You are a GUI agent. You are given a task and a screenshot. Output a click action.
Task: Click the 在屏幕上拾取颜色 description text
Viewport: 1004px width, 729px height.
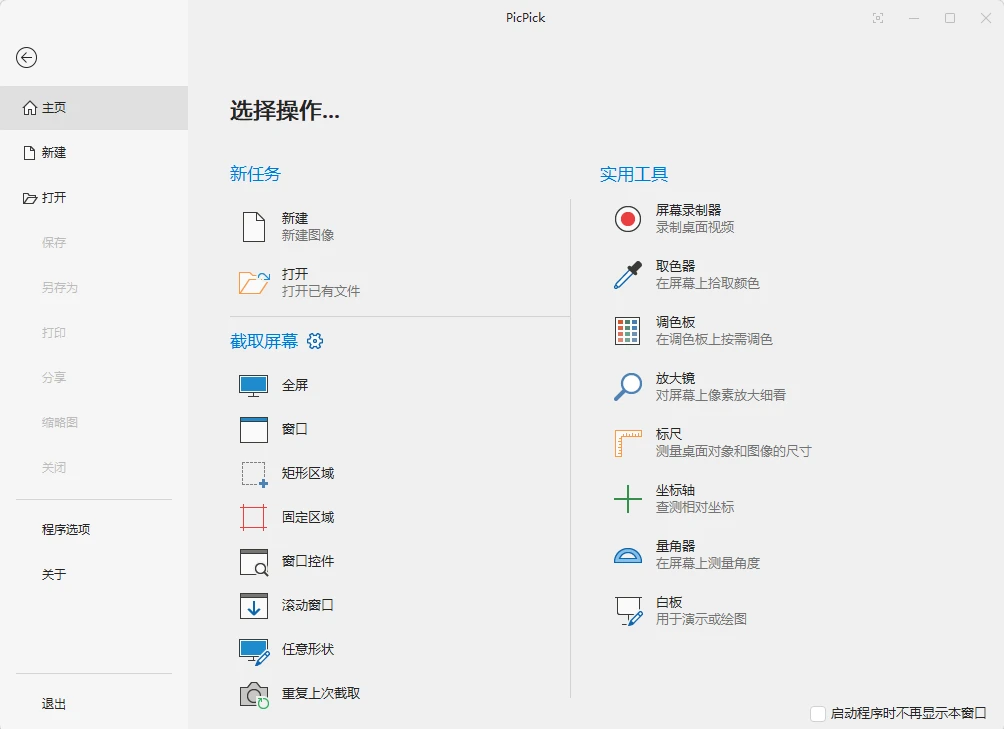708,284
